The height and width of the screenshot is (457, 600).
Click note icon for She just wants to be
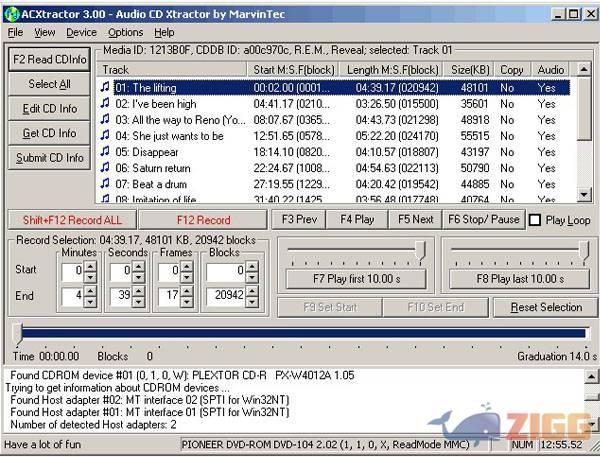pos(105,136)
